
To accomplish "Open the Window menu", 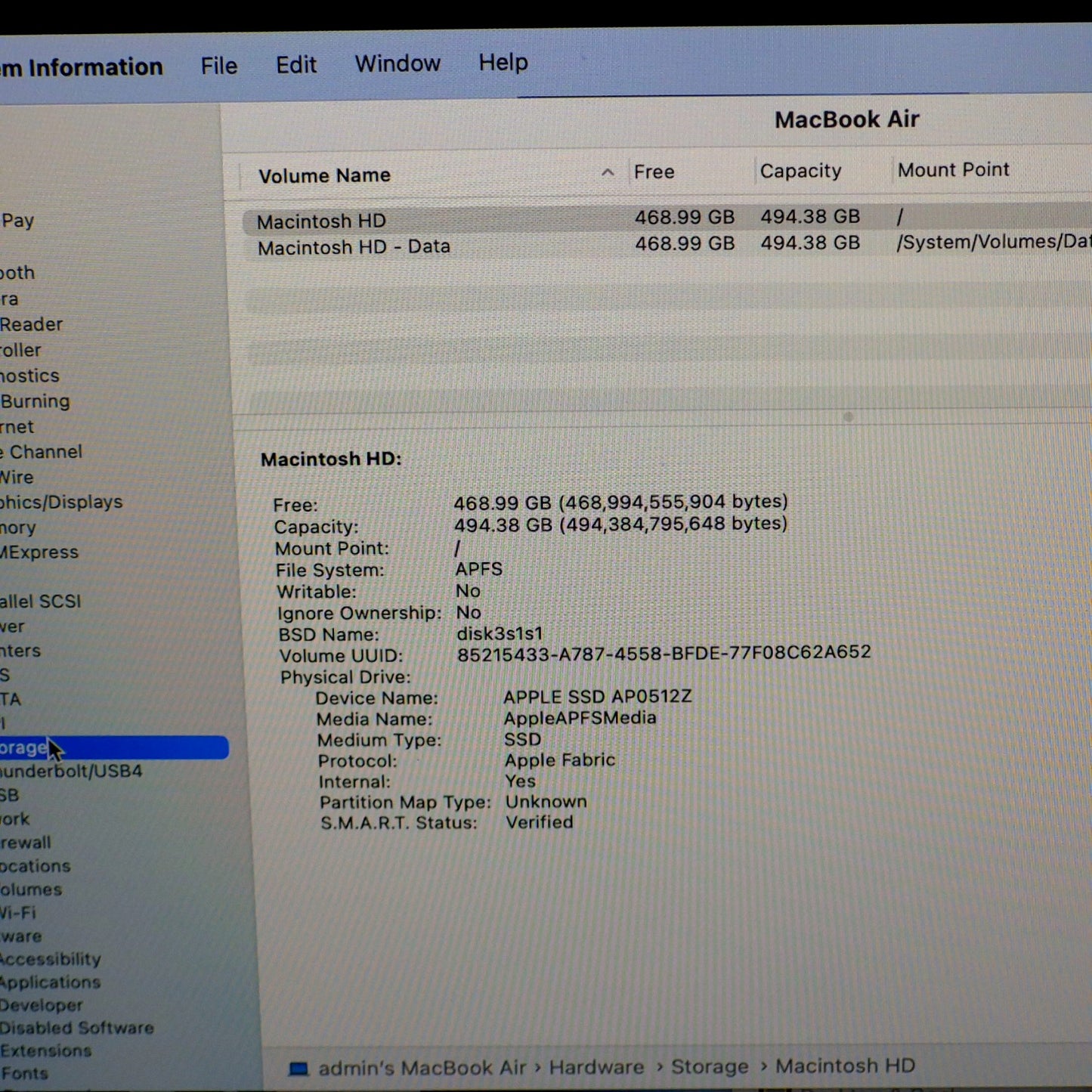I will (x=398, y=63).
